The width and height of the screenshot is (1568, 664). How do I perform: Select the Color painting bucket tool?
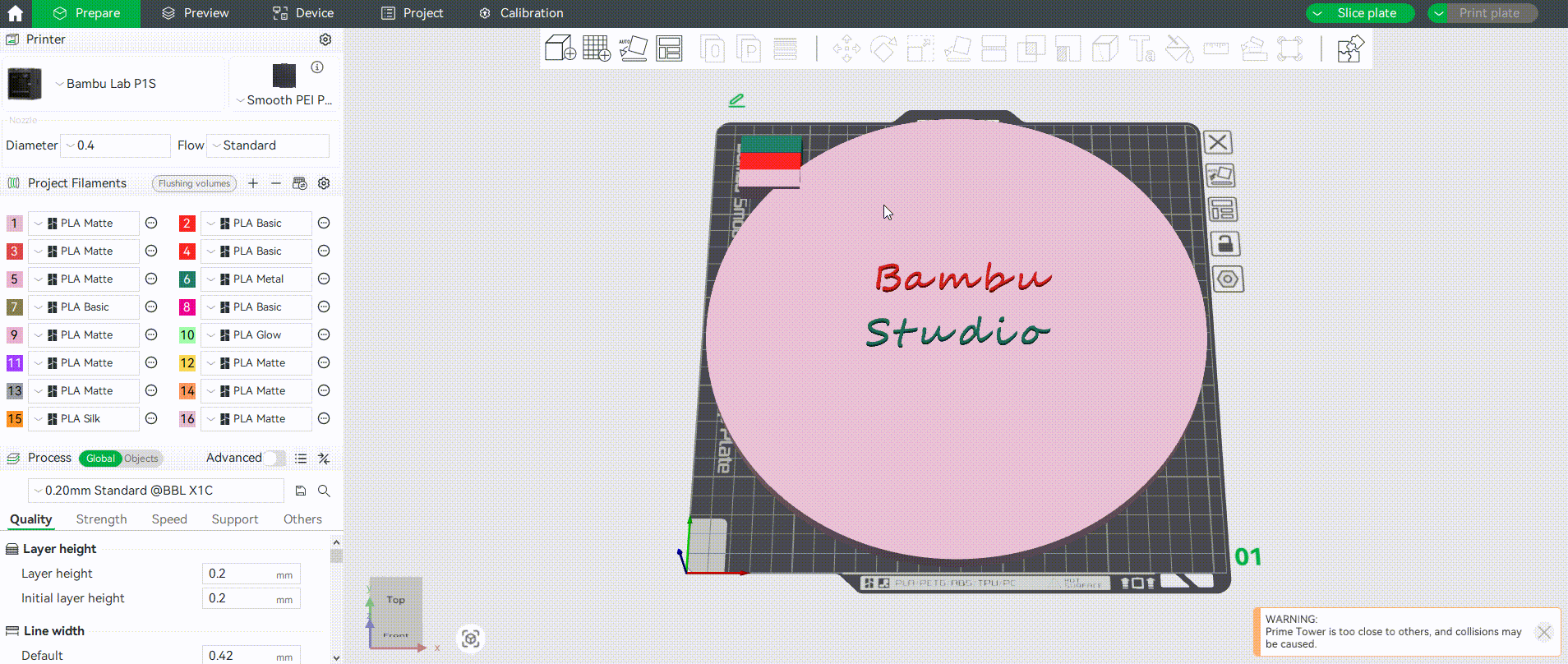[x=1179, y=48]
